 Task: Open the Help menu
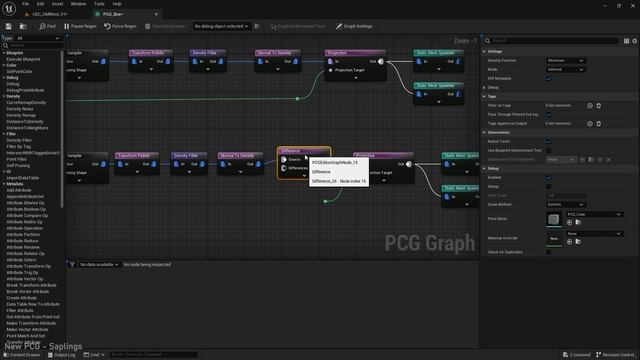(117, 4)
